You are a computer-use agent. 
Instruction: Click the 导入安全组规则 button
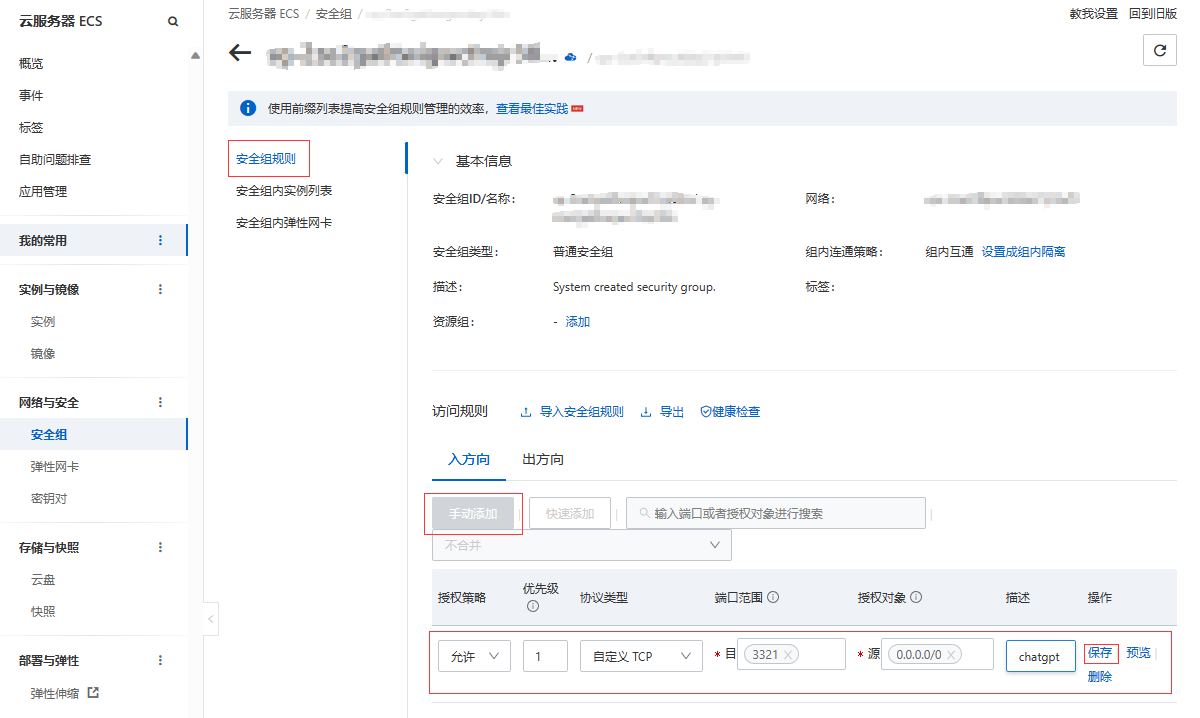pyautogui.click(x=572, y=412)
